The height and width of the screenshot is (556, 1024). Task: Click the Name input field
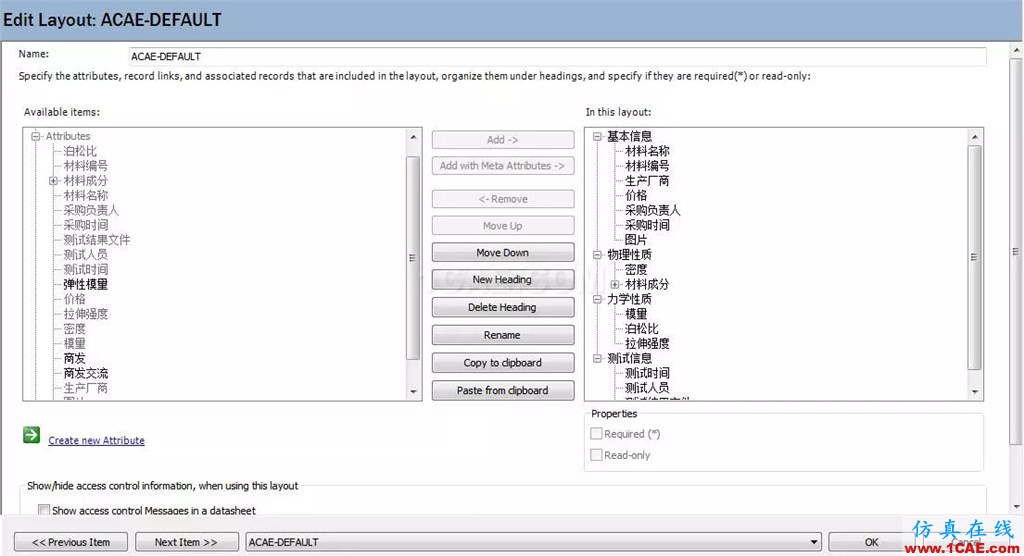click(557, 57)
